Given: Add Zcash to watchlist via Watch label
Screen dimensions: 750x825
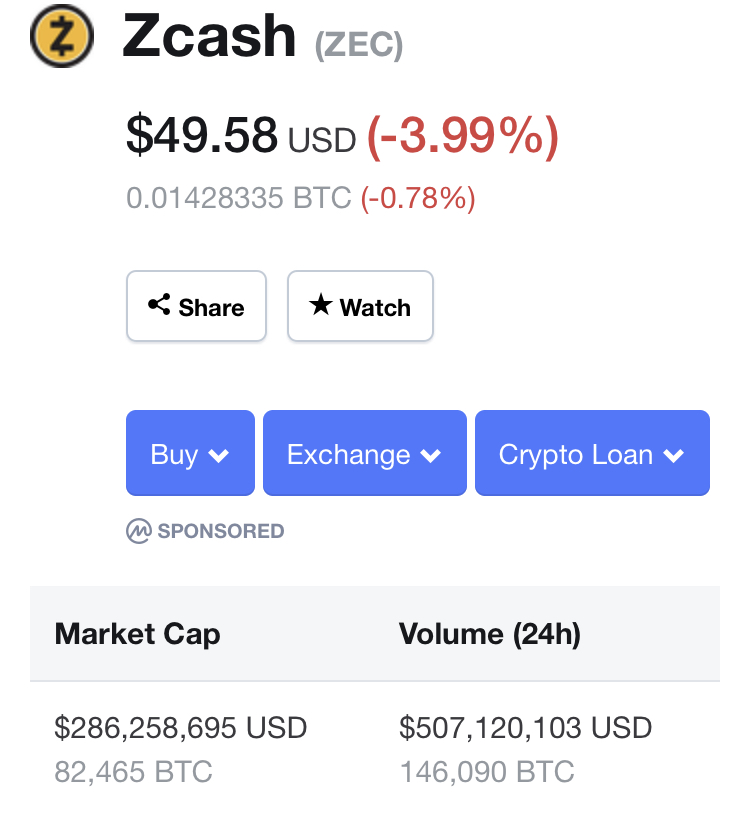Looking at the screenshot, I should (375, 308).
